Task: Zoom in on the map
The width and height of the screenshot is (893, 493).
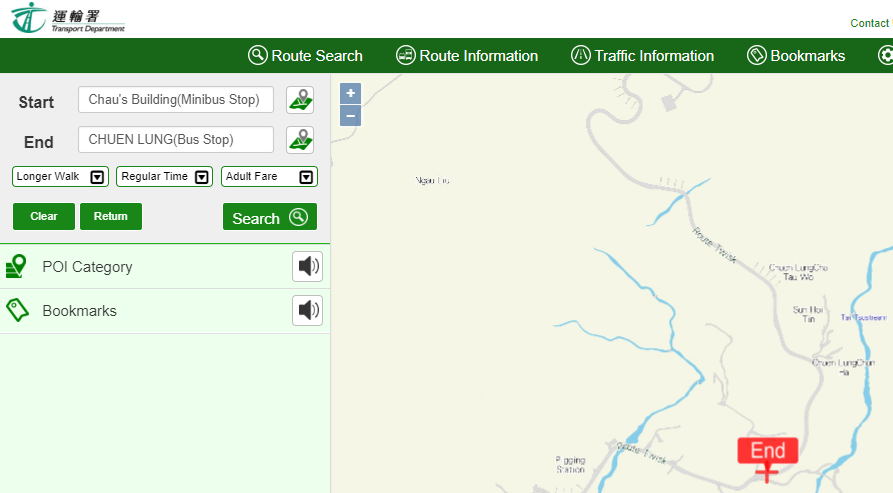Action: click(350, 94)
